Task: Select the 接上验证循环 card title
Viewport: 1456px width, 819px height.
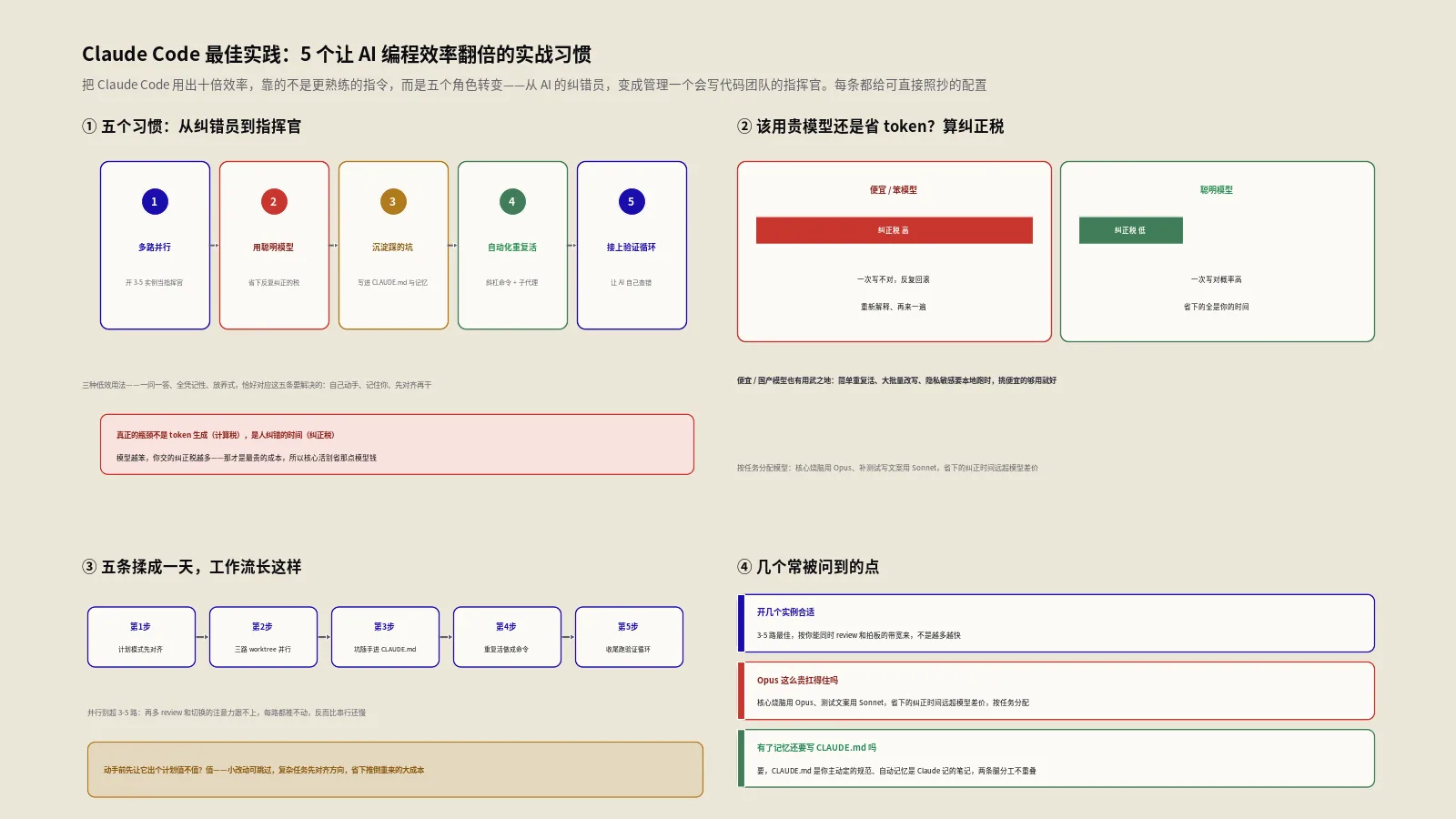Action: click(x=632, y=248)
